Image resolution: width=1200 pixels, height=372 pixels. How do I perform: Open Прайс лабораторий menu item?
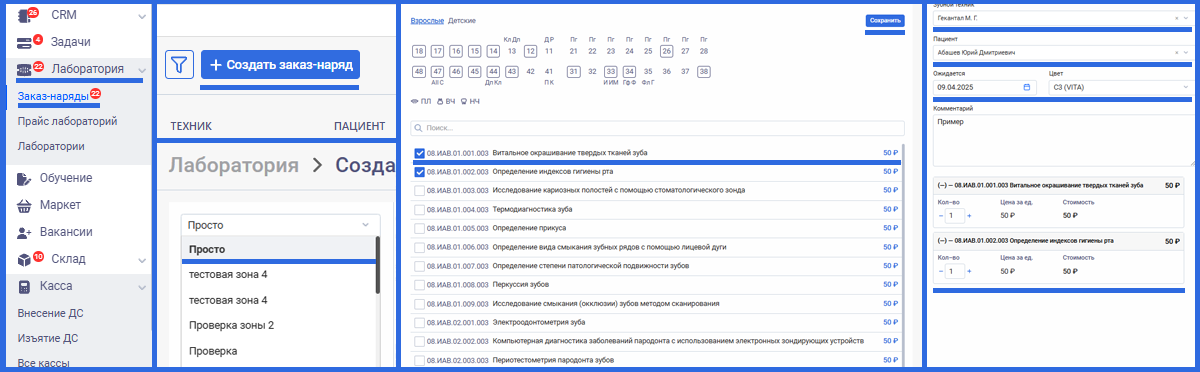(x=67, y=121)
